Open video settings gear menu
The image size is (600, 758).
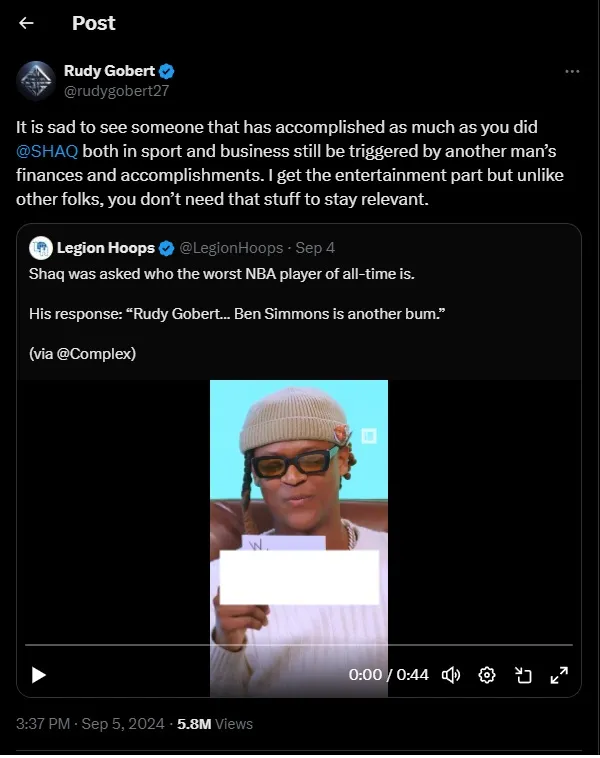click(486, 675)
